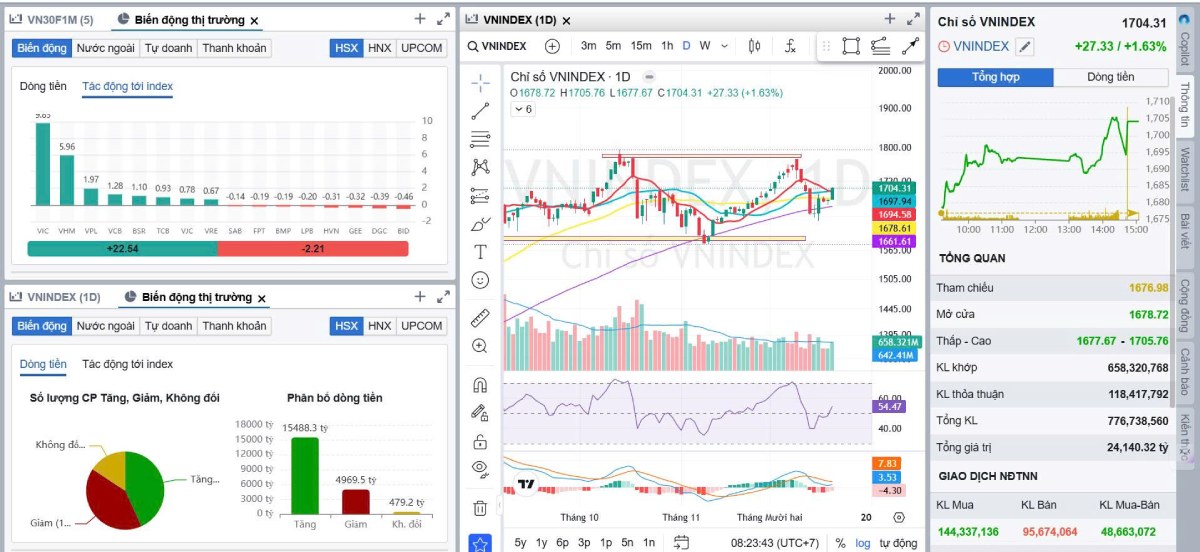Open the Fibonacci retracement tools
Viewport: 1200px width, 552px height.
[480, 139]
